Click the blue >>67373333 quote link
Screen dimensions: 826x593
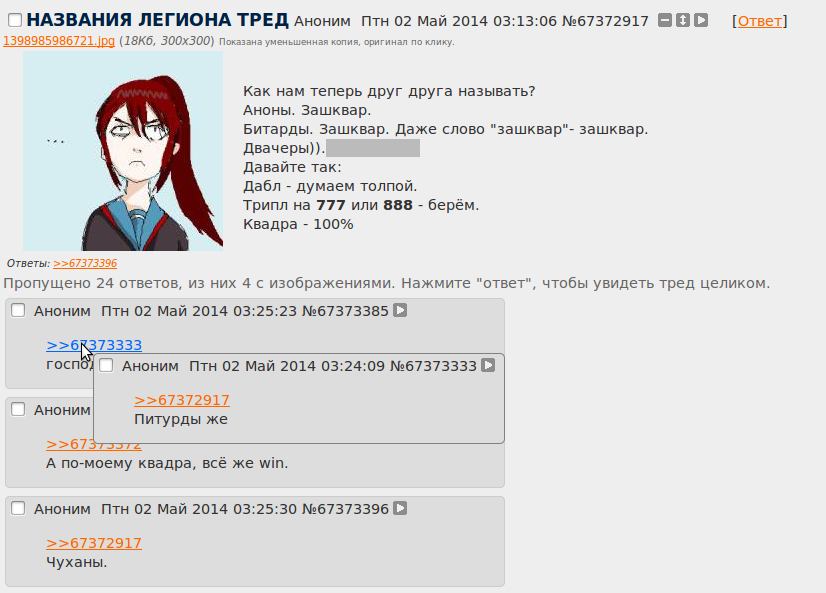click(94, 345)
